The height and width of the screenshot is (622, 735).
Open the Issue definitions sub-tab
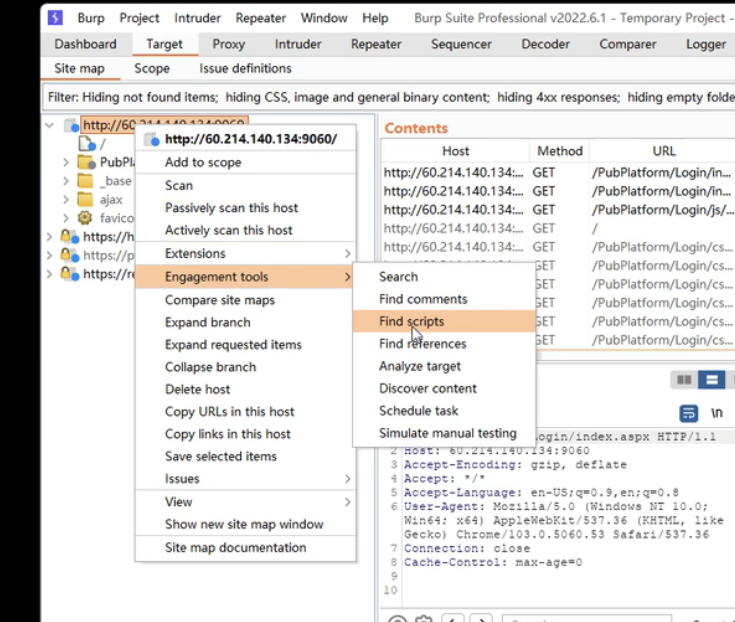pyautogui.click(x=245, y=68)
